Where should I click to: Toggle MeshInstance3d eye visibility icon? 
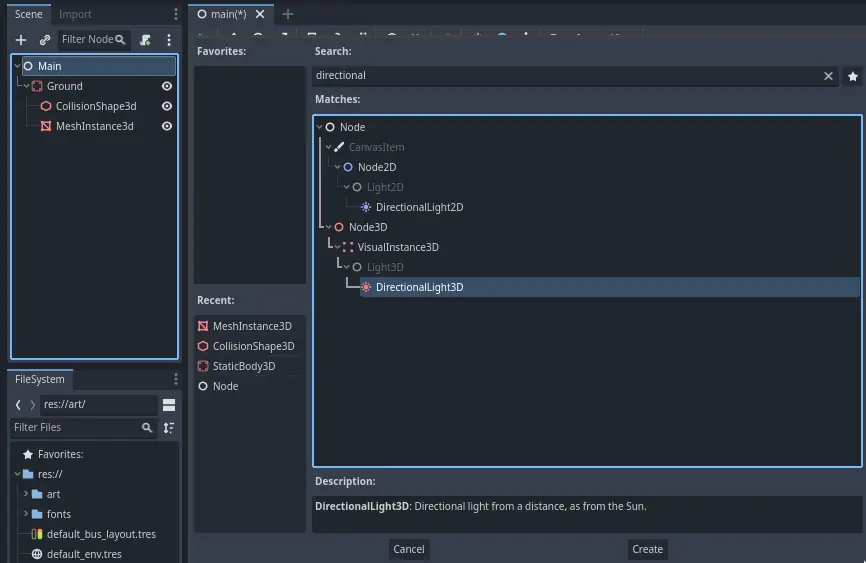pyautogui.click(x=167, y=126)
